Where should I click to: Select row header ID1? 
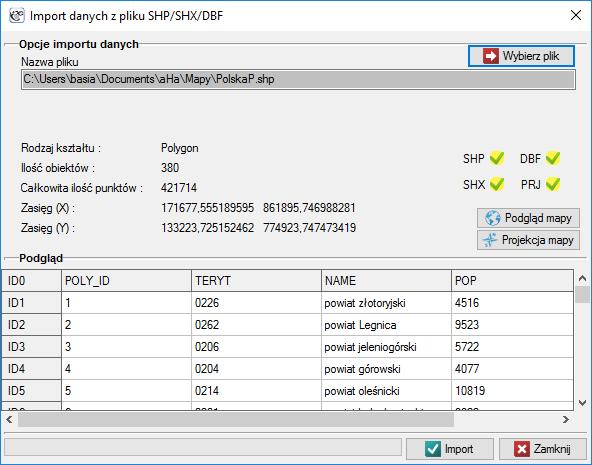[x=32, y=303]
